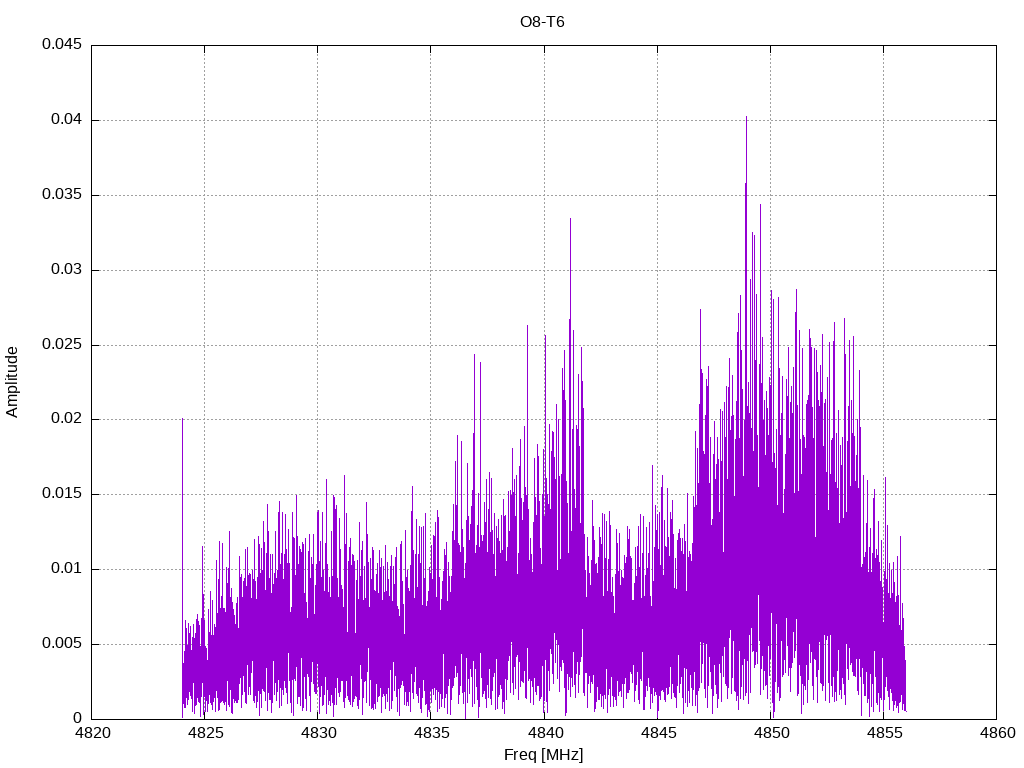Click the 4845 frequency tick label
1024x768 pixels.
click(x=657, y=733)
